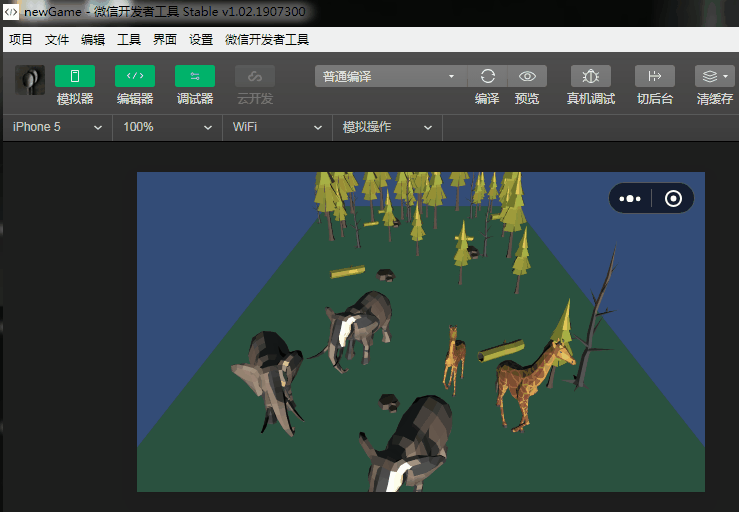Click the mini program circular close icon
The width and height of the screenshot is (739, 512).
[x=673, y=198]
